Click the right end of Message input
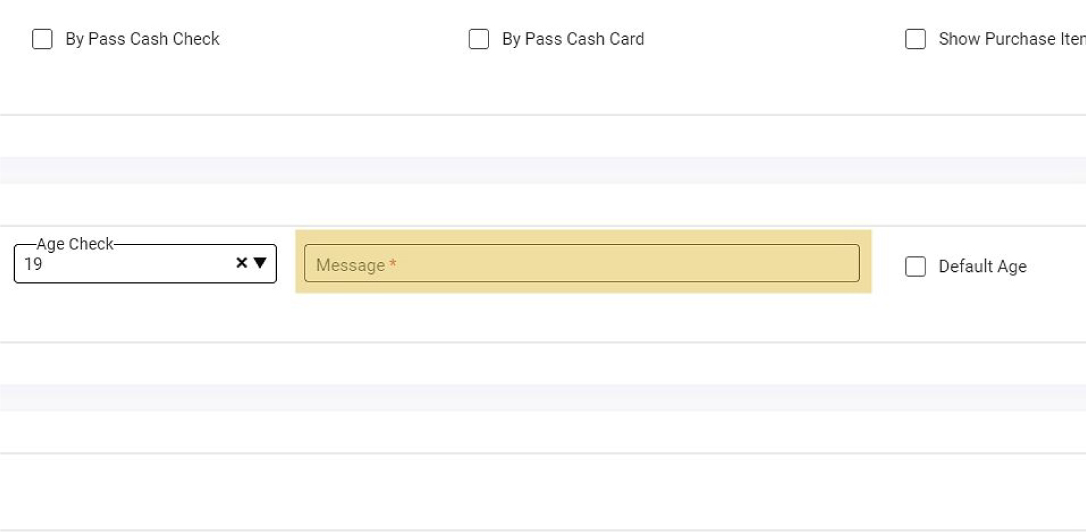Image resolution: width=1086 pixels, height=532 pixels. click(845, 264)
